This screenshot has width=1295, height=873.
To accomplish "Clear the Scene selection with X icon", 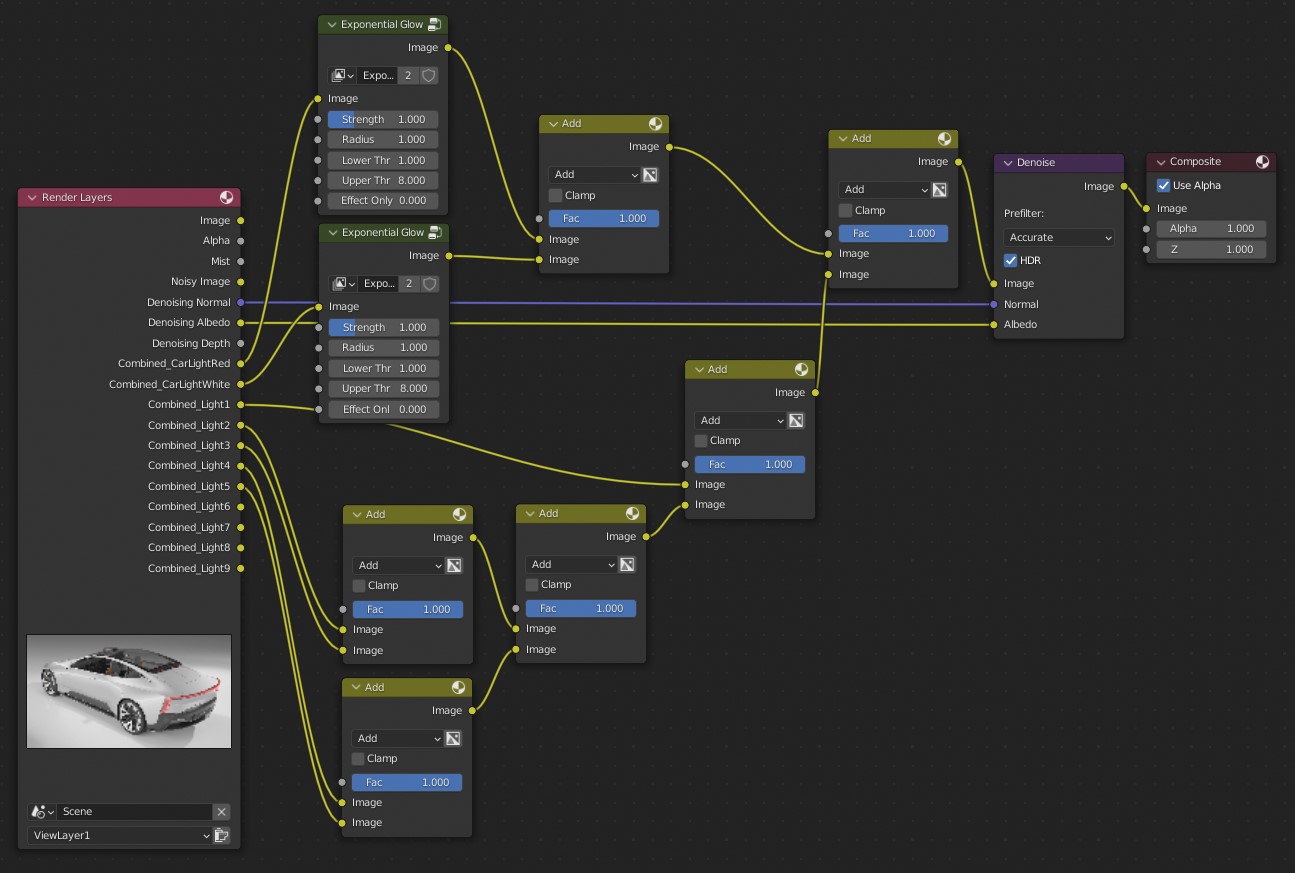I will pos(222,812).
